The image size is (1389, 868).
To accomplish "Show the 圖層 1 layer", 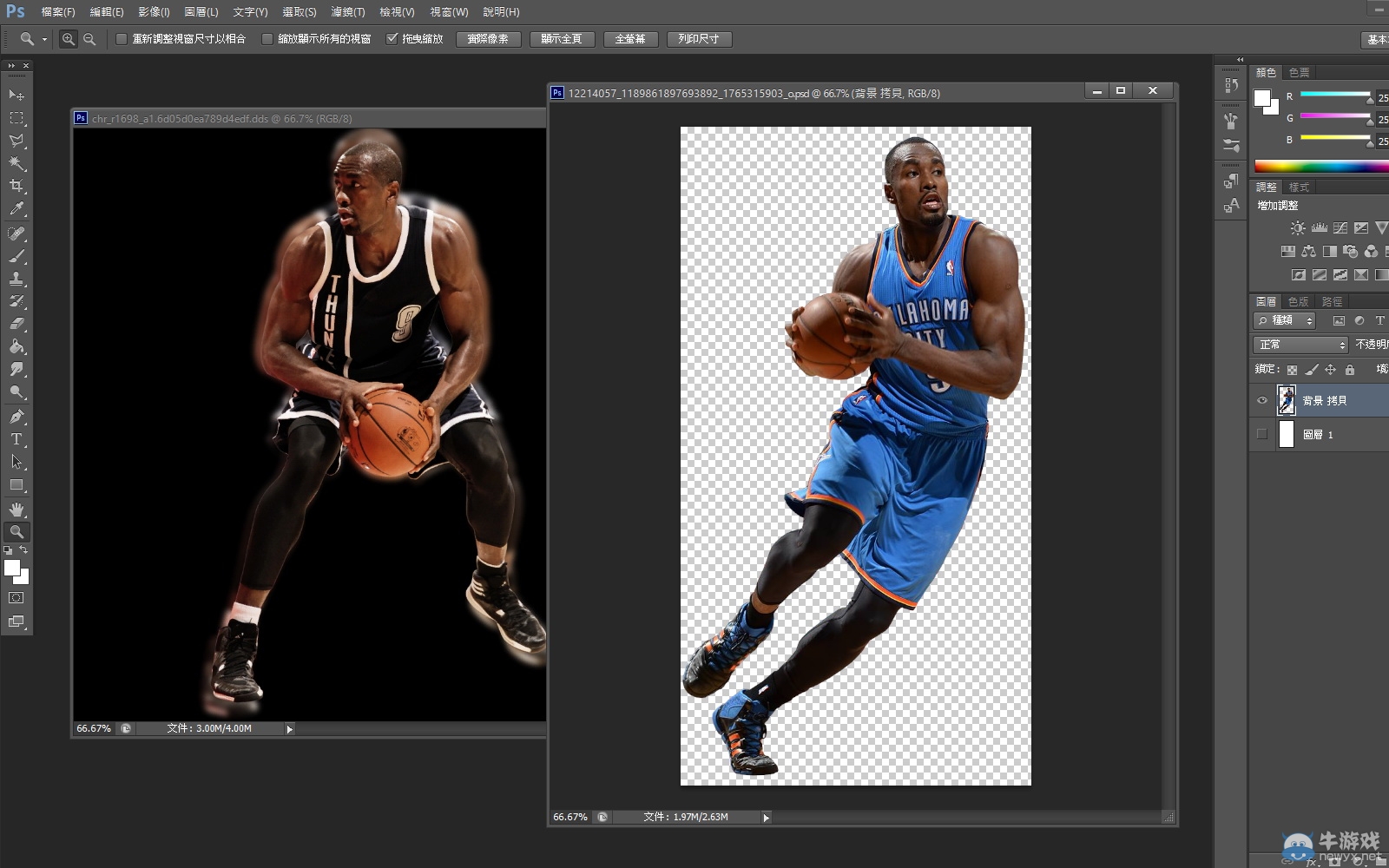I will click(1262, 434).
